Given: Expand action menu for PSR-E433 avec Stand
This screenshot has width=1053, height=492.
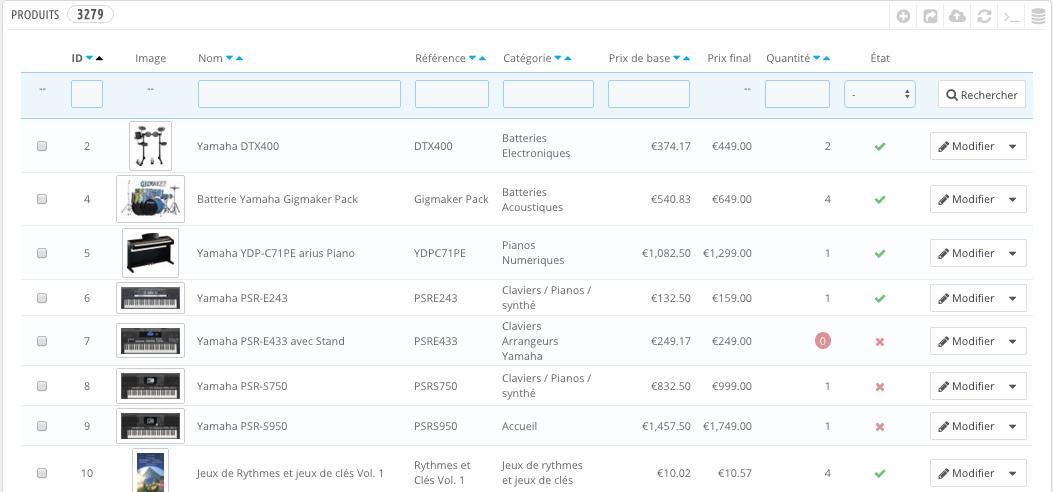Looking at the screenshot, I should pyautogui.click(x=1013, y=341).
